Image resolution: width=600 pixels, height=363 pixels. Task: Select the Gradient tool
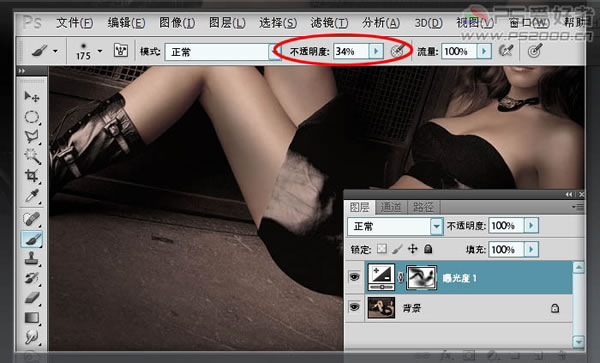coord(31,317)
